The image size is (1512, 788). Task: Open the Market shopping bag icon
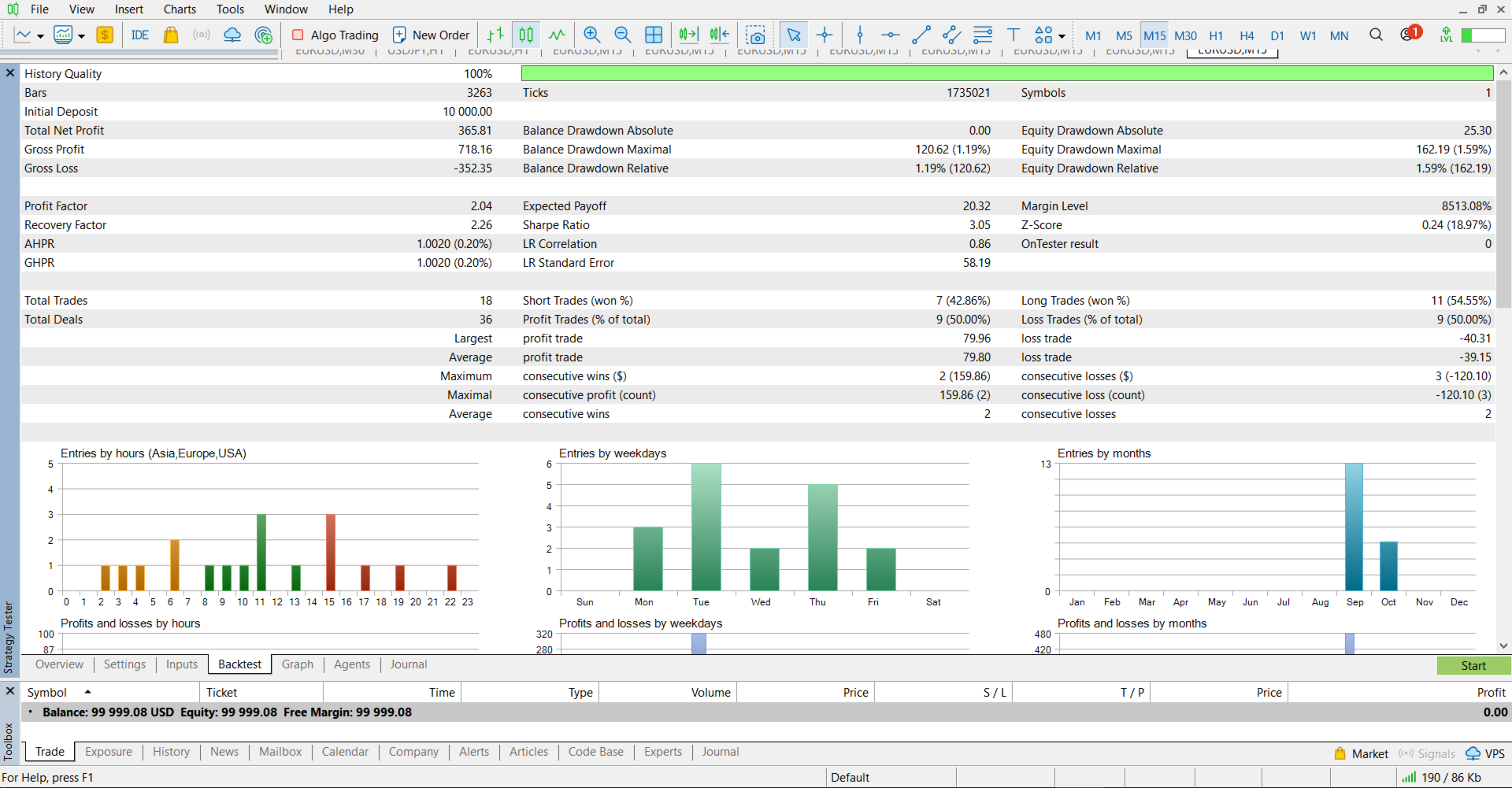171,35
